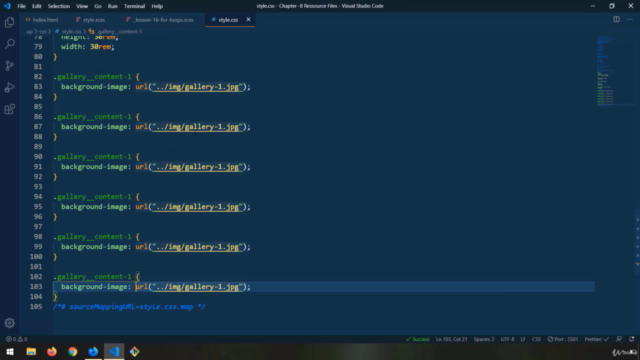This screenshot has height=360, width=640.
Task: Open the Go menu
Action: (x=98, y=6)
